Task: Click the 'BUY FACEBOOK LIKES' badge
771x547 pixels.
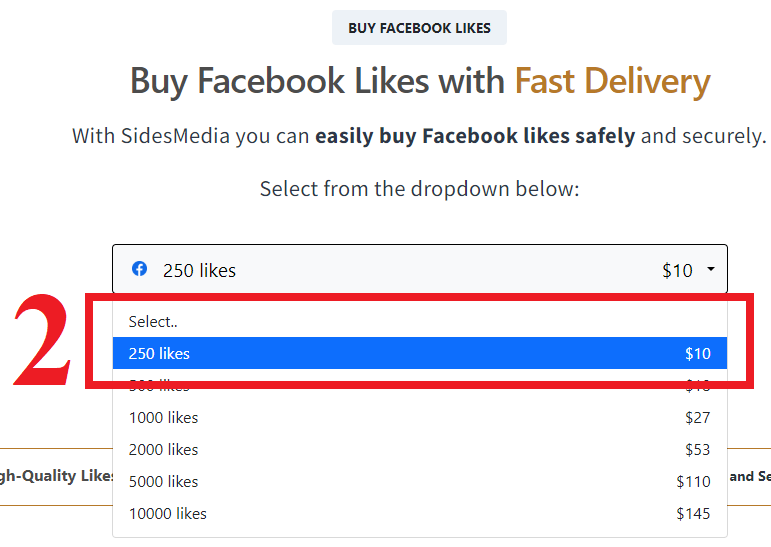Action: tap(419, 28)
